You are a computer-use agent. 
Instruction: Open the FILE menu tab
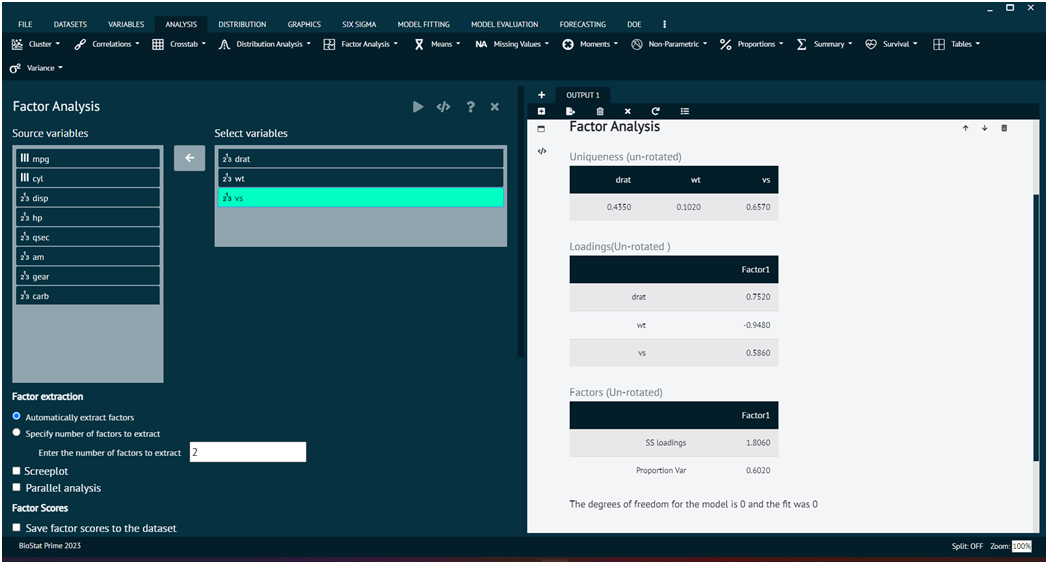coord(25,24)
